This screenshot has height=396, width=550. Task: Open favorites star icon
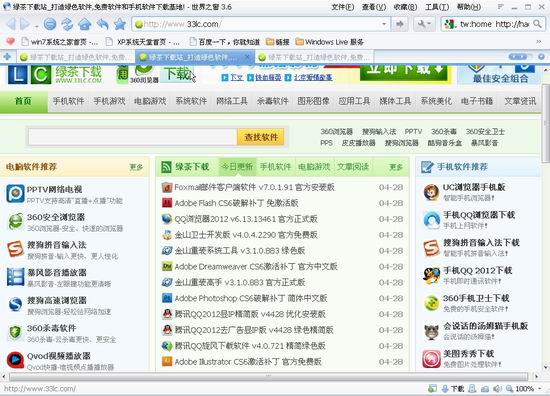click(120, 24)
